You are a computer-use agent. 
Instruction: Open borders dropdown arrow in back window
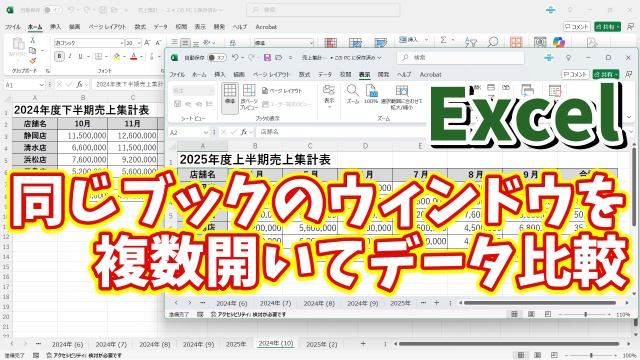[x=106, y=56]
